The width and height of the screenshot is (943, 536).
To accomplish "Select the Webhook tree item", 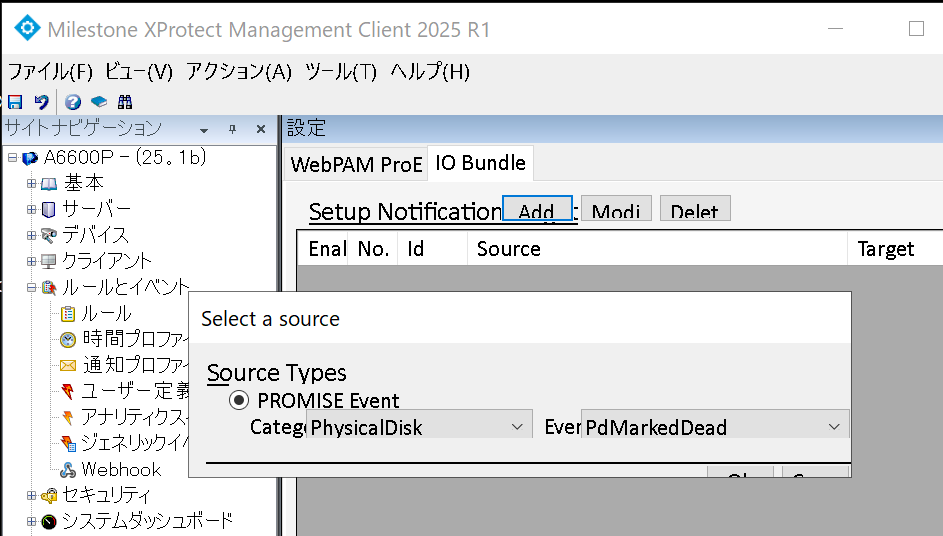I will point(121,469).
